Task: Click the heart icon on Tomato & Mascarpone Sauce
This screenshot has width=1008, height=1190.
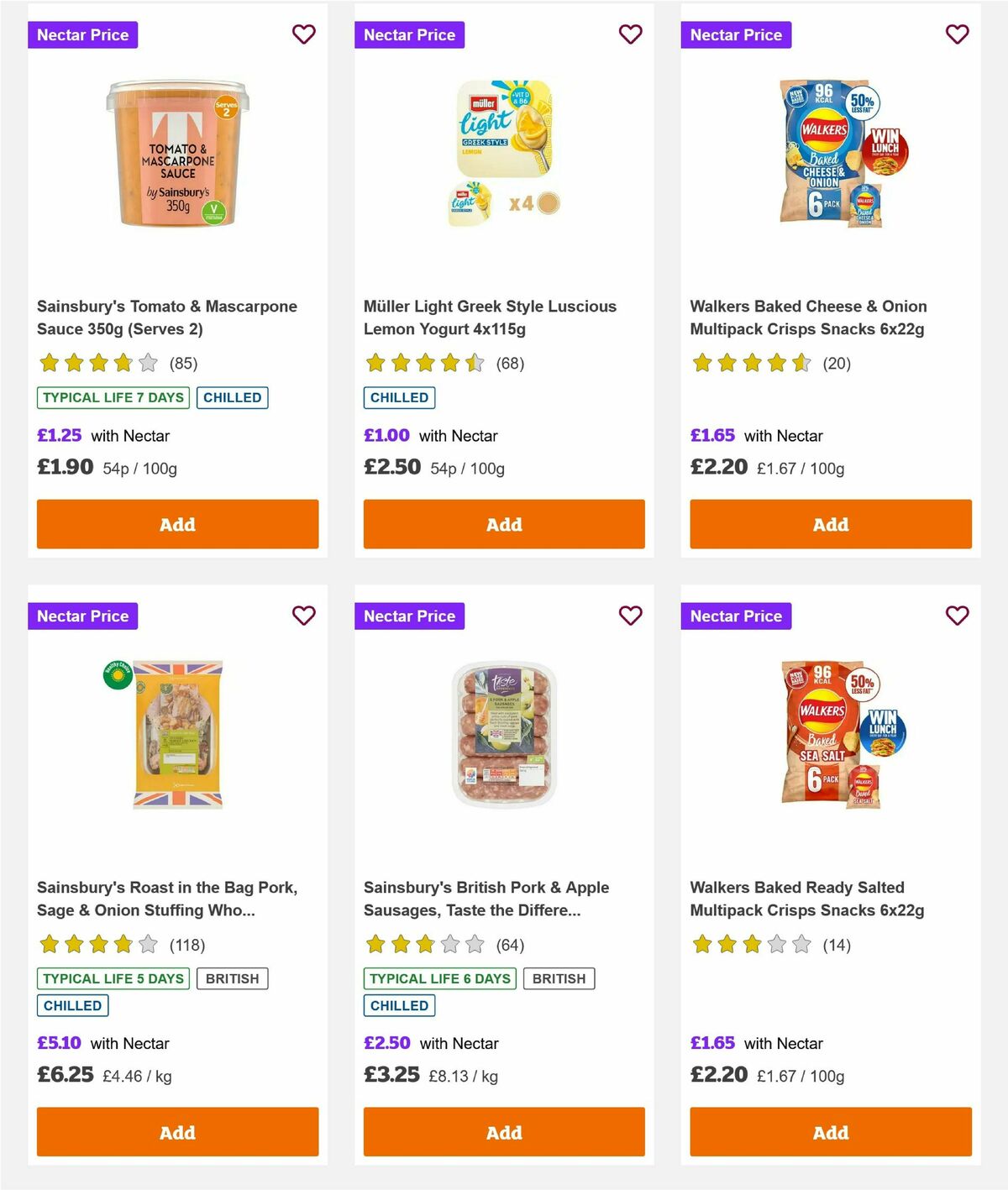Action: (x=304, y=34)
